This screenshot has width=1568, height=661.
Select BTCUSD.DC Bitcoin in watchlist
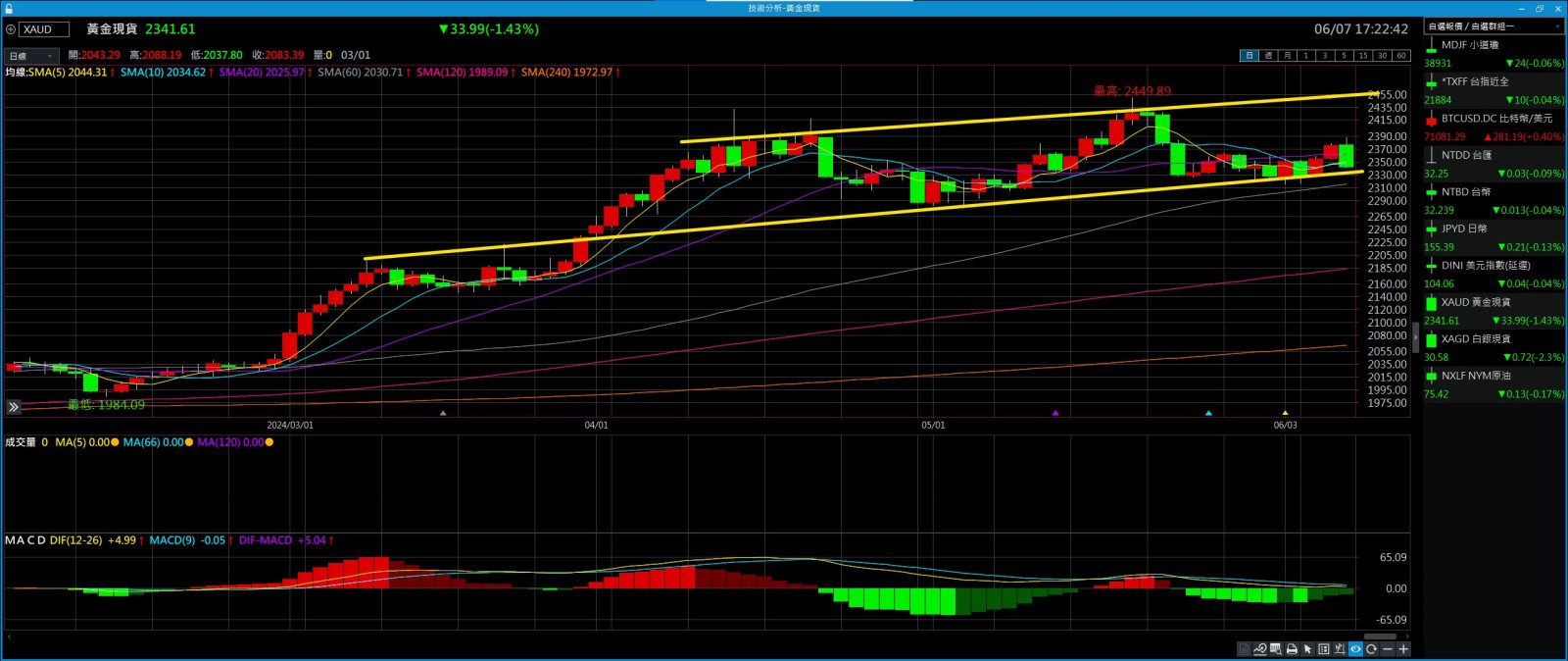pyautogui.click(x=1494, y=119)
